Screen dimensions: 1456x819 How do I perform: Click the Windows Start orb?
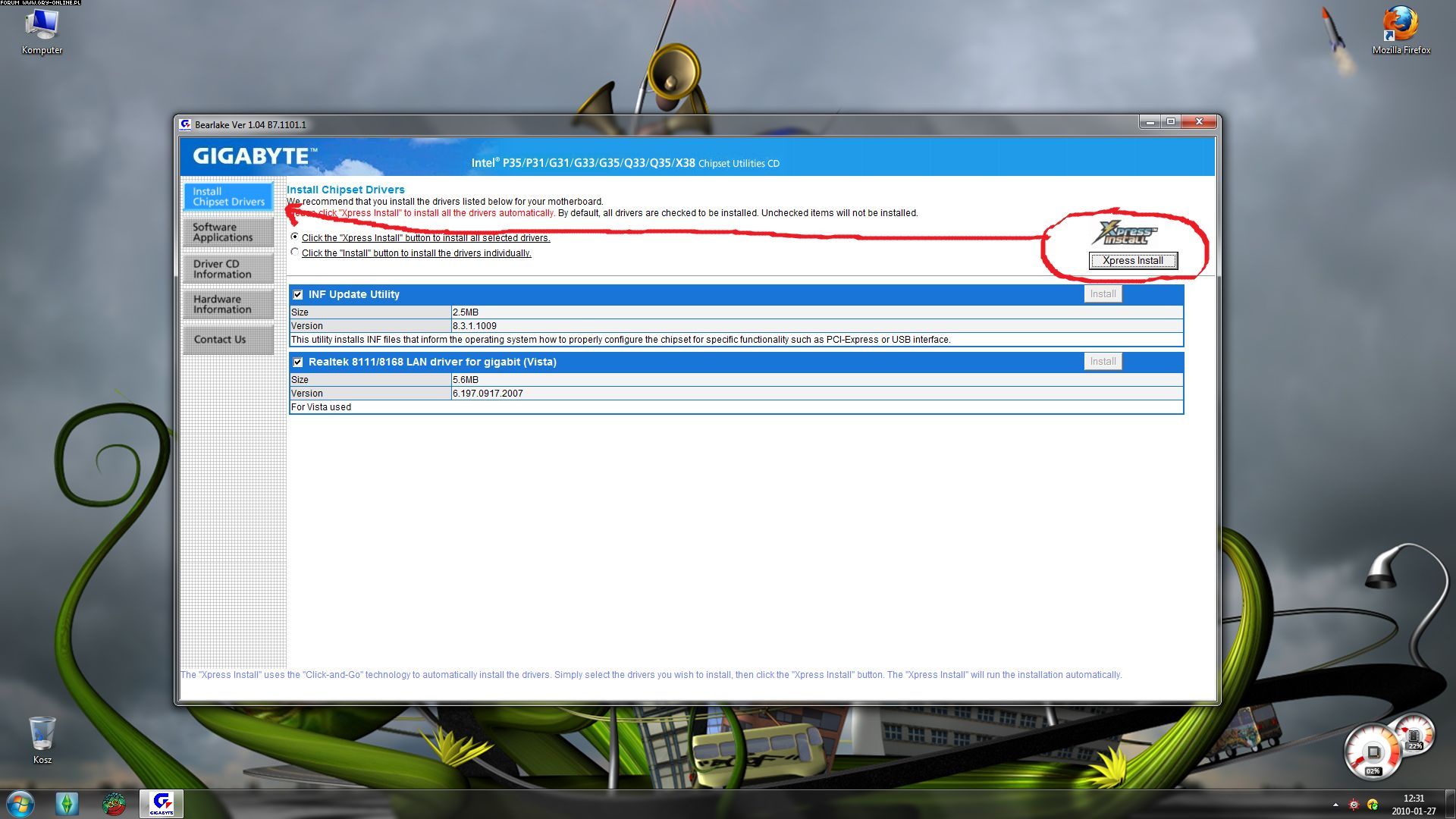pyautogui.click(x=20, y=804)
